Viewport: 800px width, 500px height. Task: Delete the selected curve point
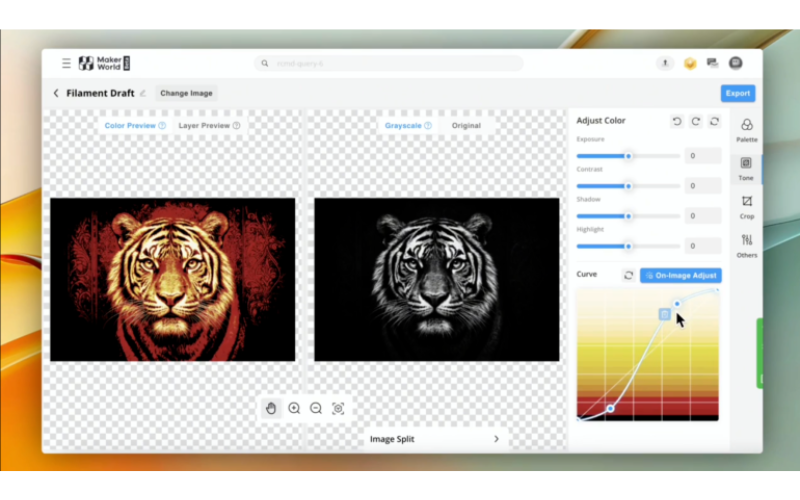coord(664,314)
